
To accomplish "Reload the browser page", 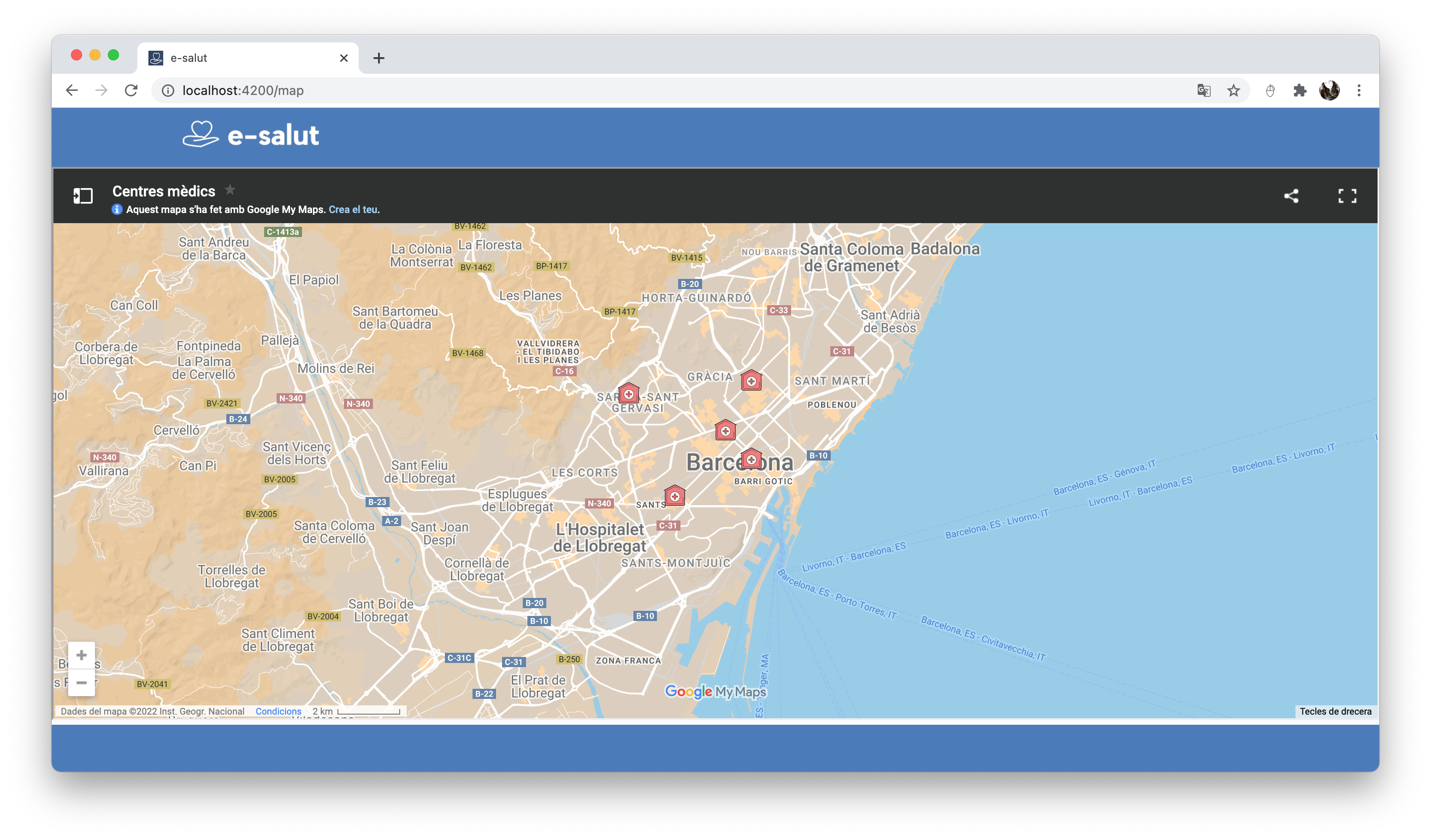I will [131, 90].
